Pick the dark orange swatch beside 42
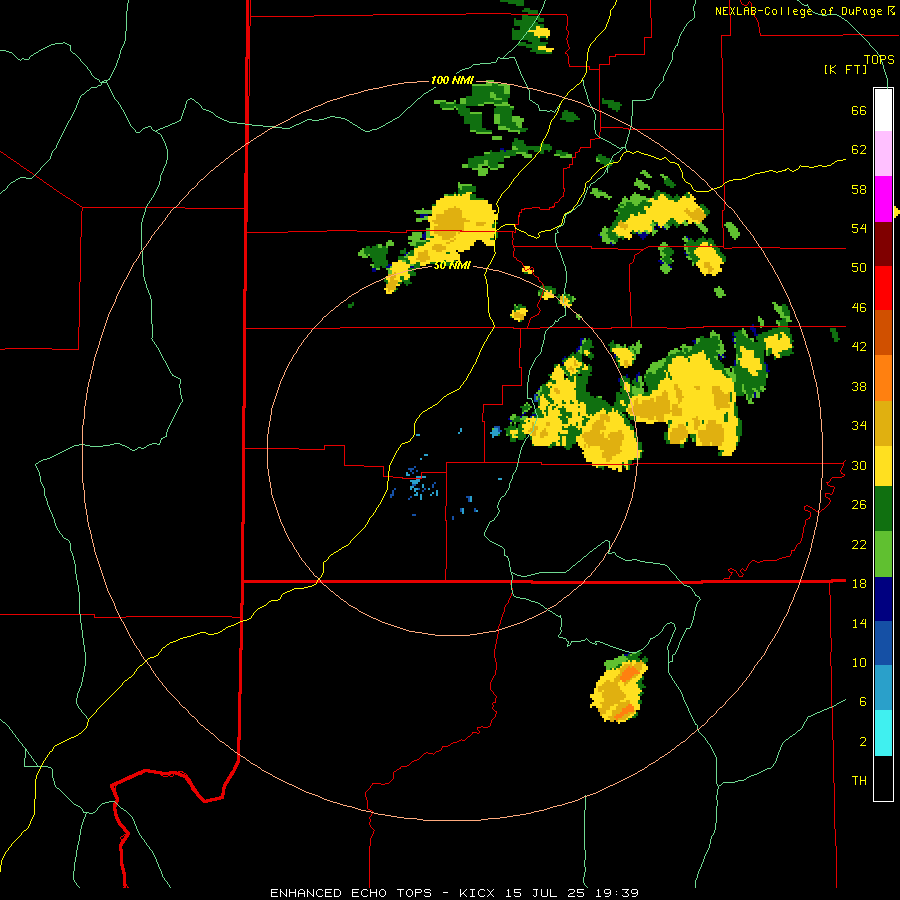Viewport: 900px width, 900px height. [883, 332]
